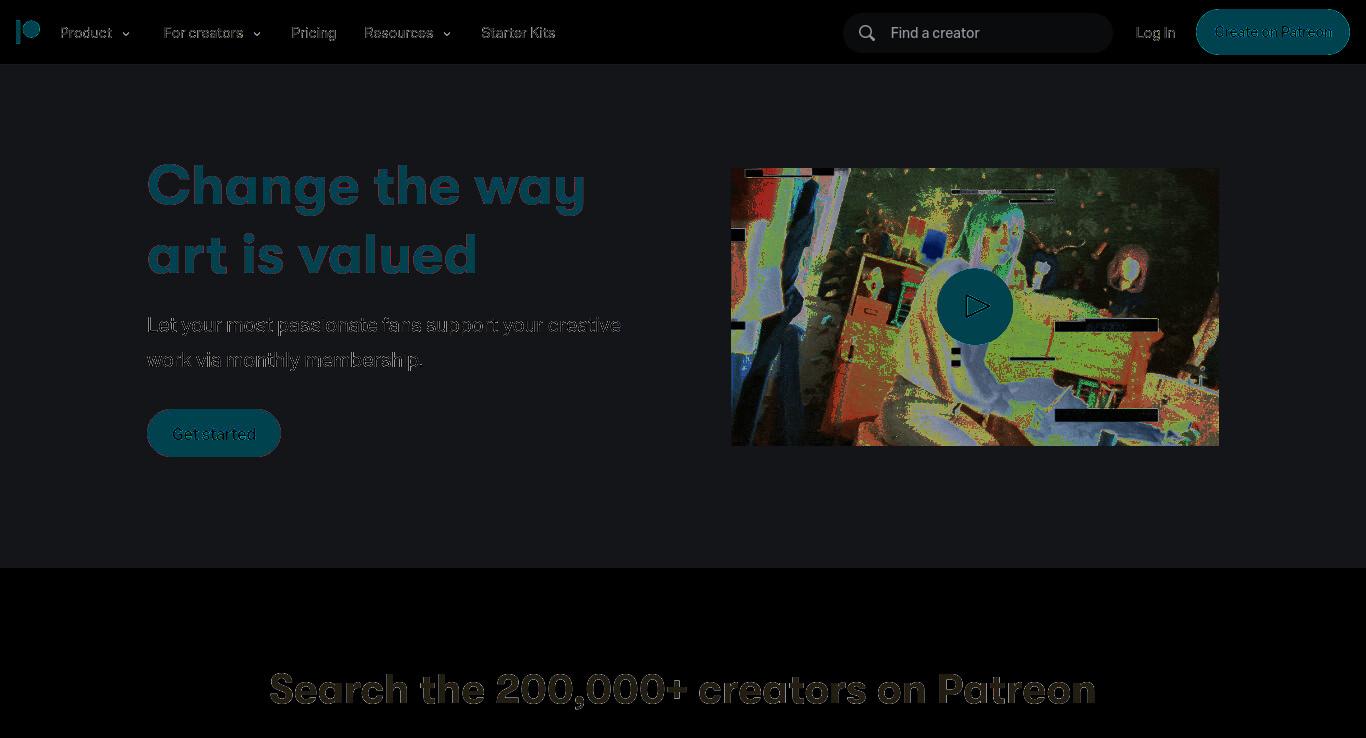Open the Resources menu

pyautogui.click(x=398, y=33)
